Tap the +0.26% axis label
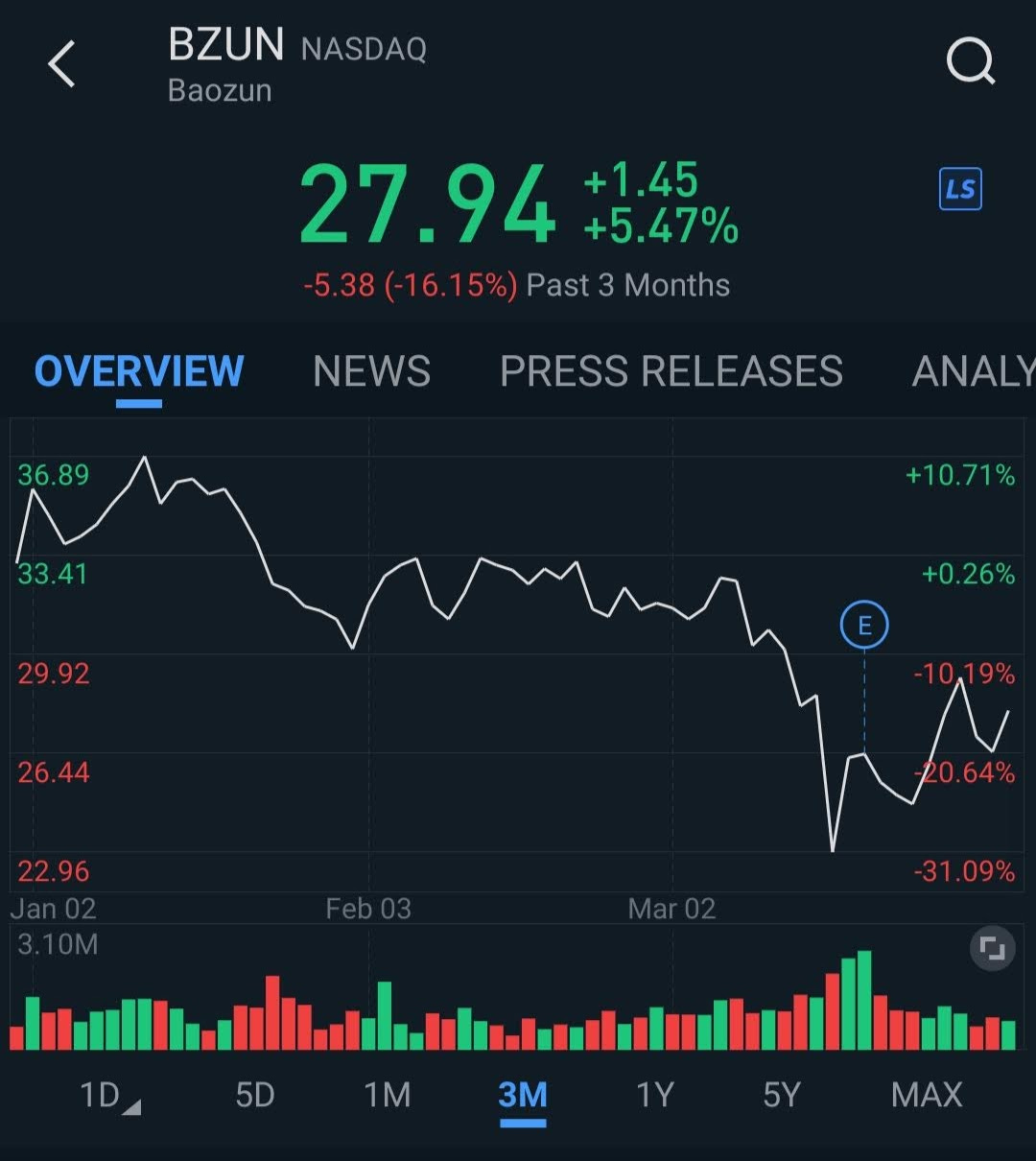This screenshot has height=1161, width=1036. point(968,574)
